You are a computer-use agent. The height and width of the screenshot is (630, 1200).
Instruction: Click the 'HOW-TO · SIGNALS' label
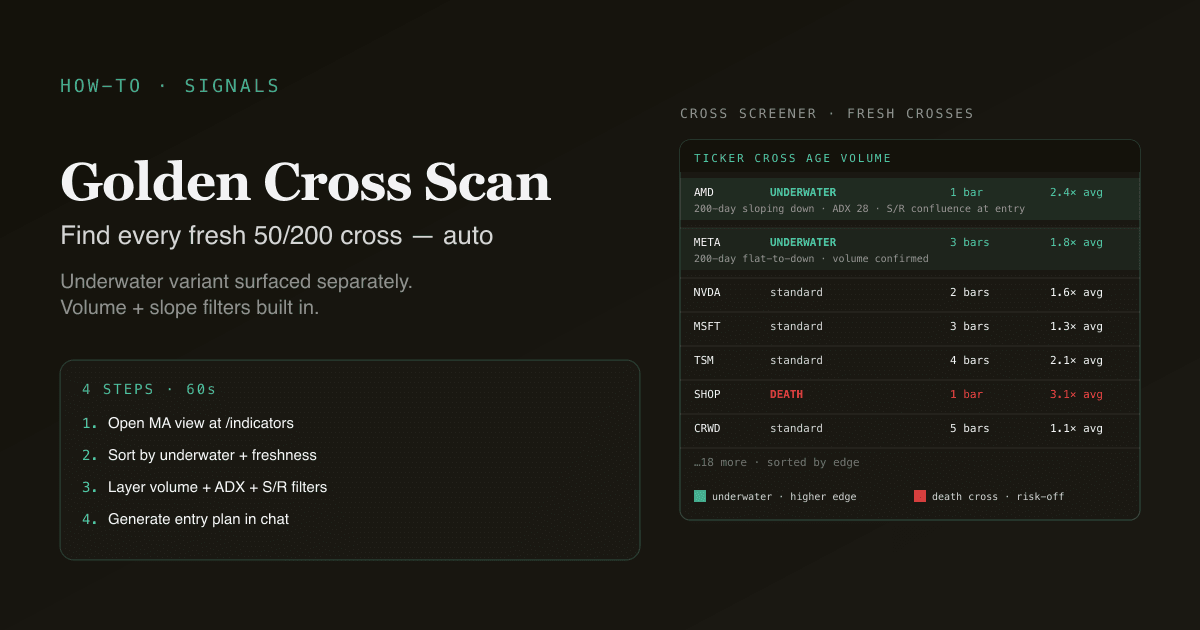[x=170, y=86]
